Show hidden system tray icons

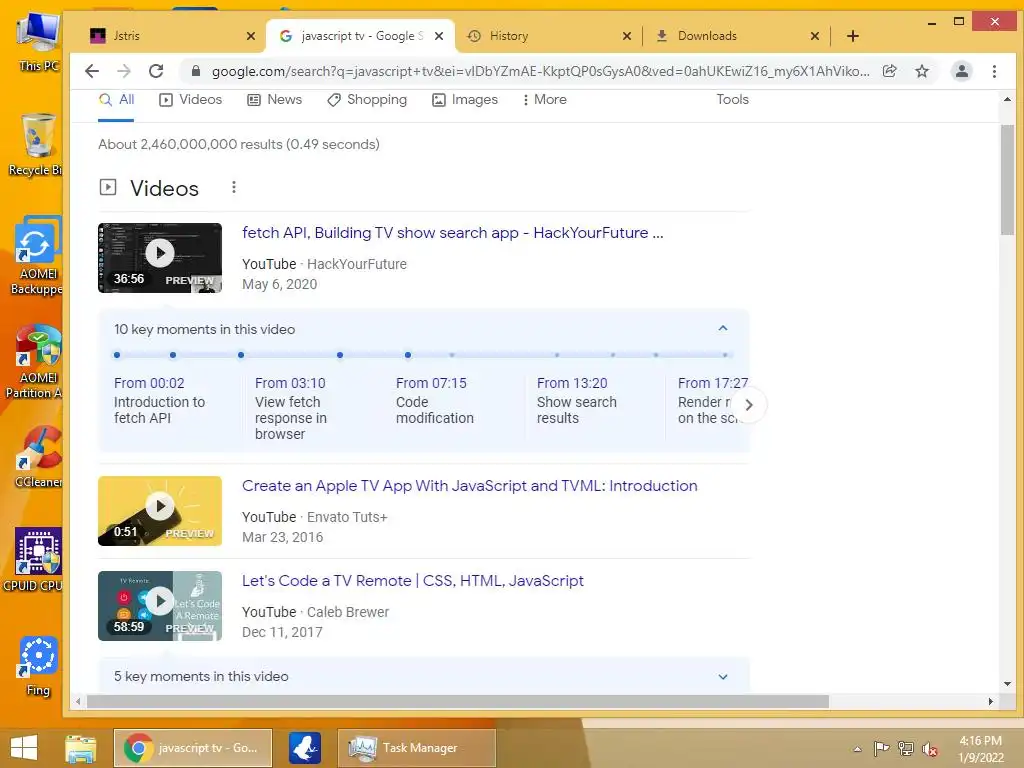tap(857, 749)
